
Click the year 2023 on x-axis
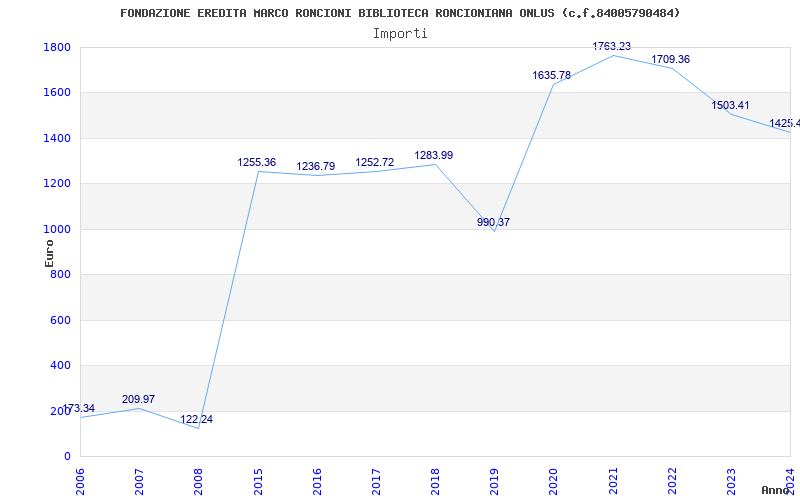tap(731, 481)
